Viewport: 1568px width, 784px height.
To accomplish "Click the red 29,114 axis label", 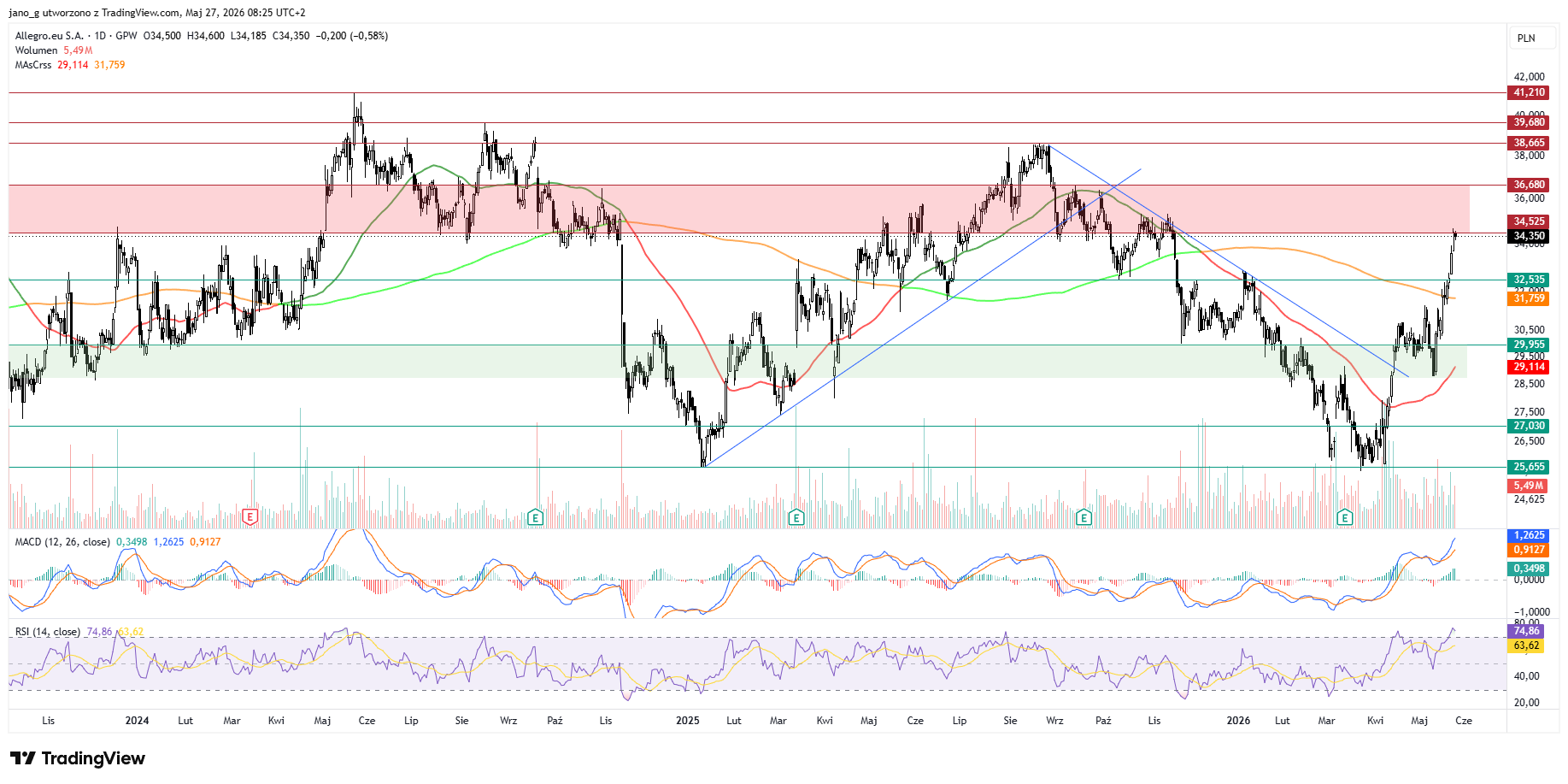I will pyautogui.click(x=1529, y=367).
